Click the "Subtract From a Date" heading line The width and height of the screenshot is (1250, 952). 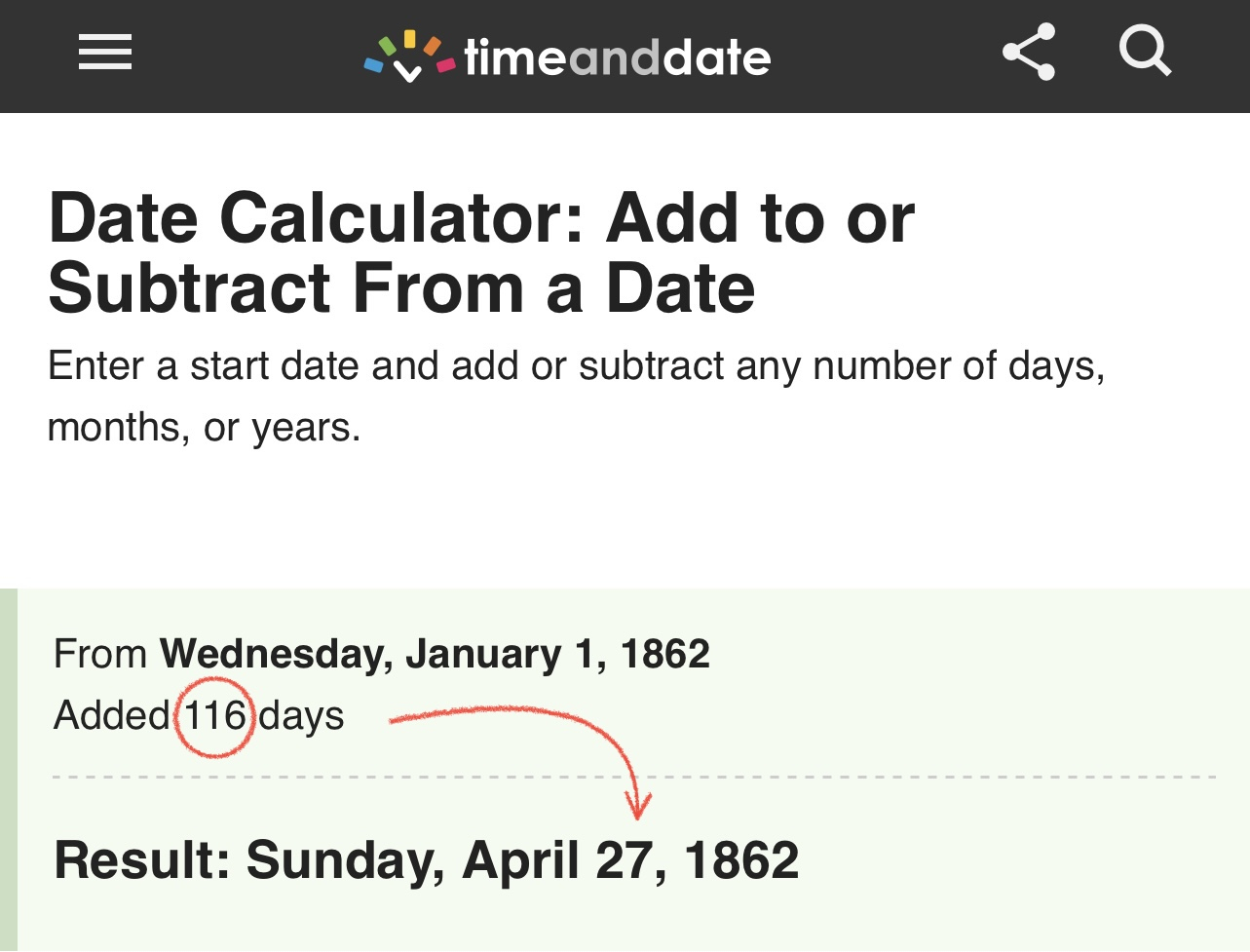[x=401, y=289]
